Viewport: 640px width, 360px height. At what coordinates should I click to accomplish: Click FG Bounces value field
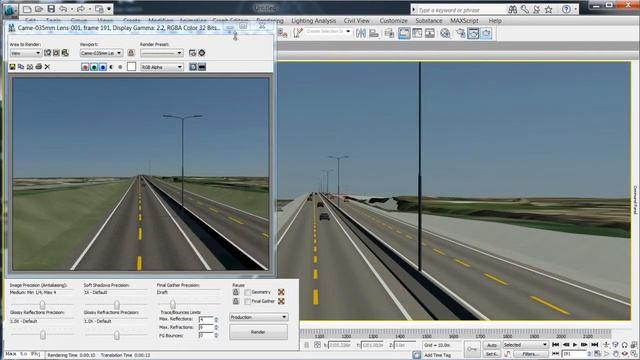pyautogui.click(x=206, y=336)
